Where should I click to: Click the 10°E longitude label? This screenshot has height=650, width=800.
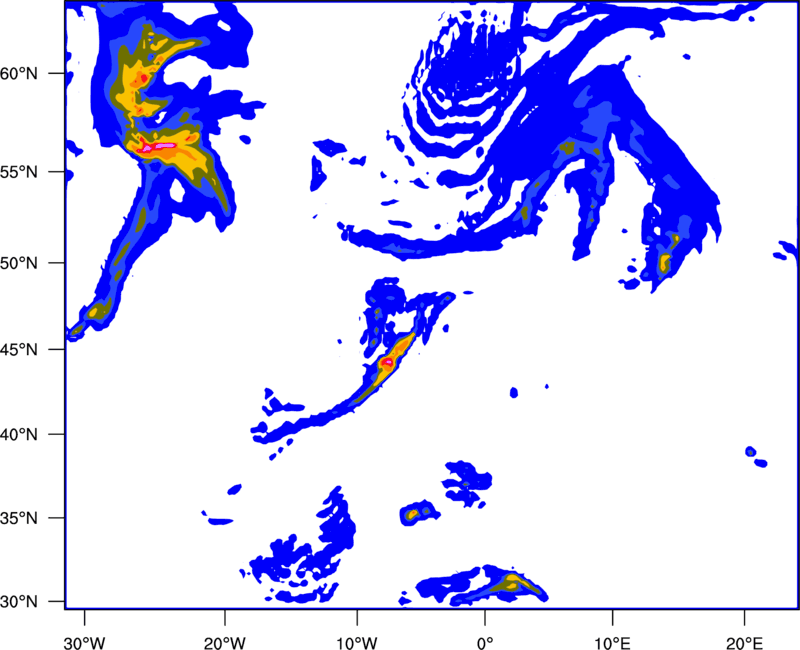(x=612, y=643)
